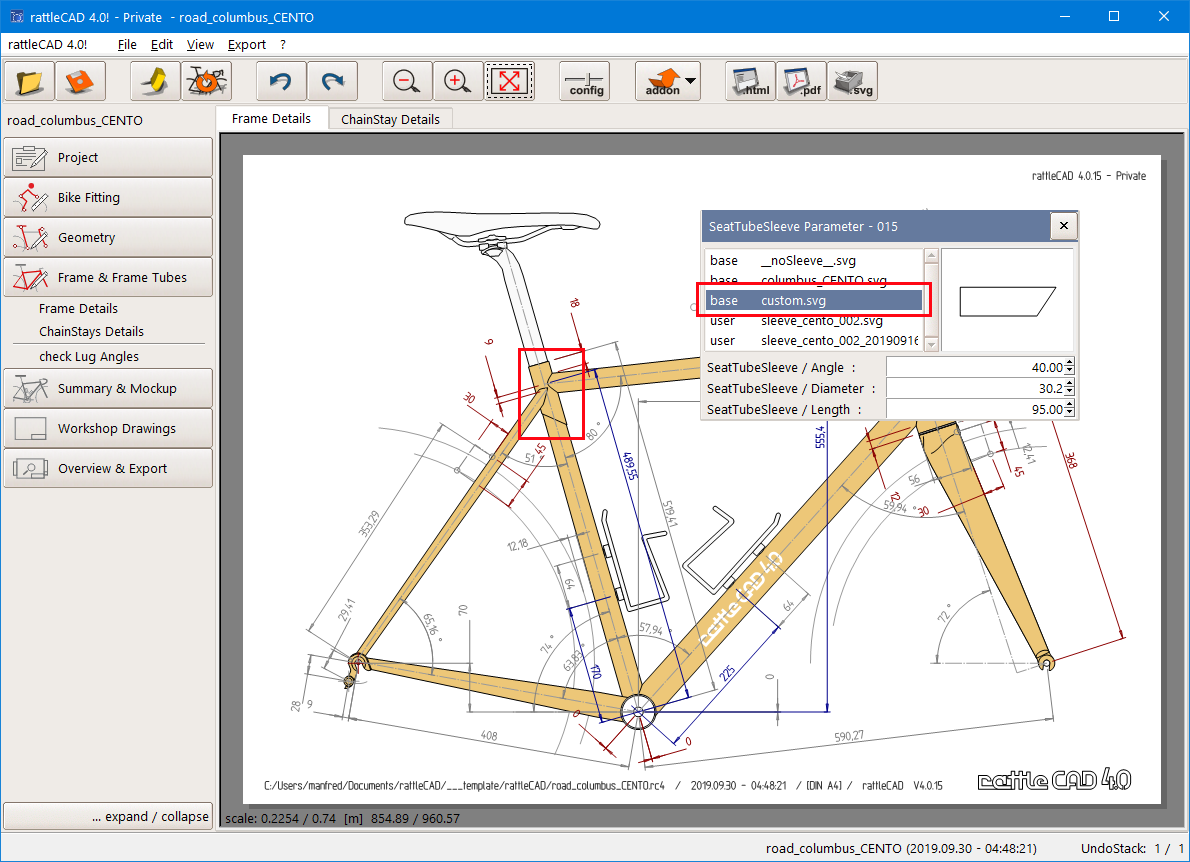1190x862 pixels.
Task: Redo the last change
Action: click(x=332, y=81)
